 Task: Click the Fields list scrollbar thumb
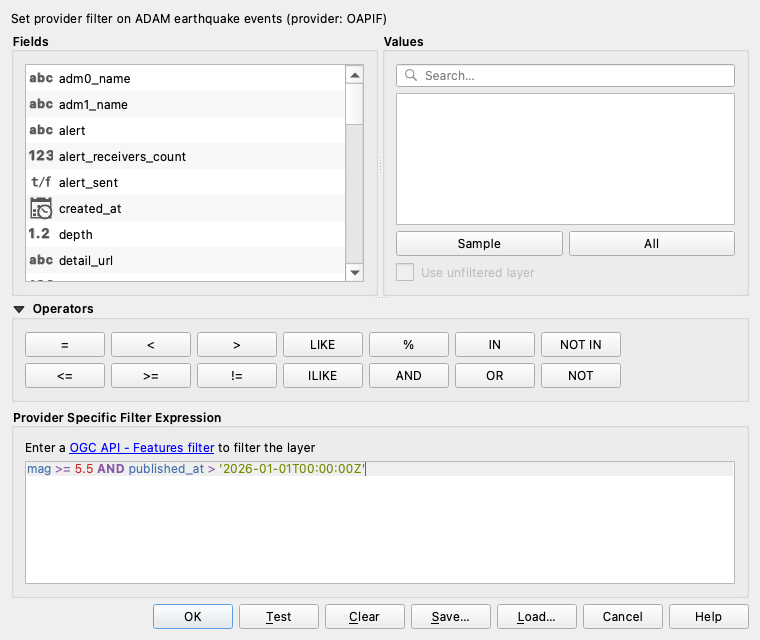[354, 104]
